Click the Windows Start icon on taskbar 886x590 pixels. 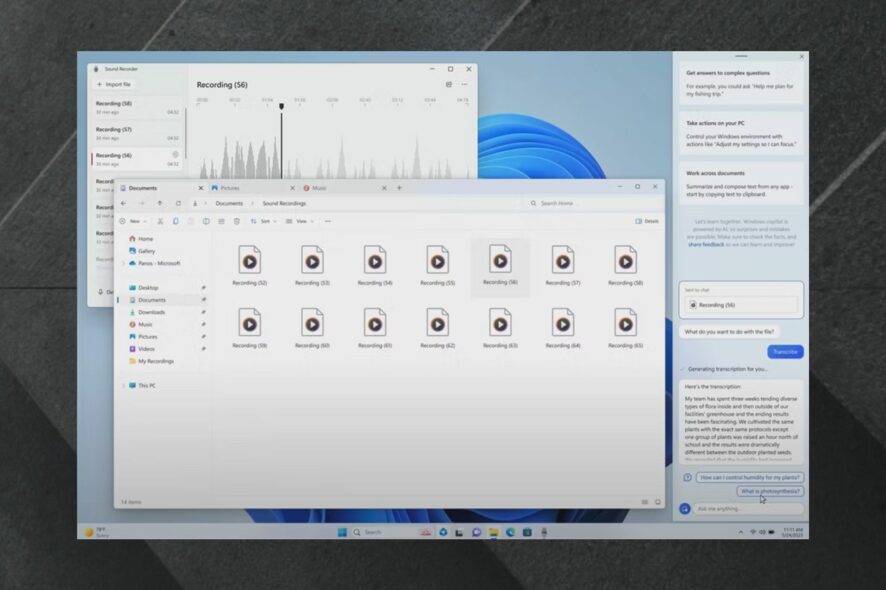pos(342,532)
